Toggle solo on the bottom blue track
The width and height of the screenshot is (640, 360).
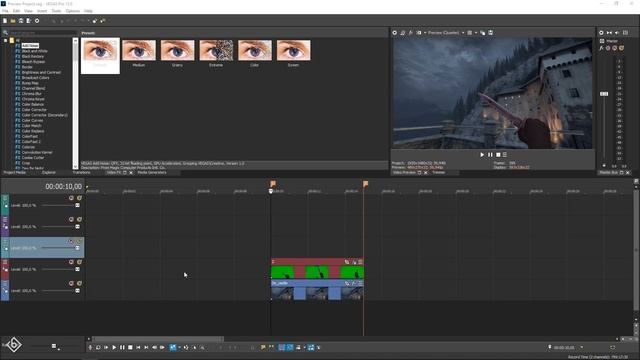click(79, 283)
